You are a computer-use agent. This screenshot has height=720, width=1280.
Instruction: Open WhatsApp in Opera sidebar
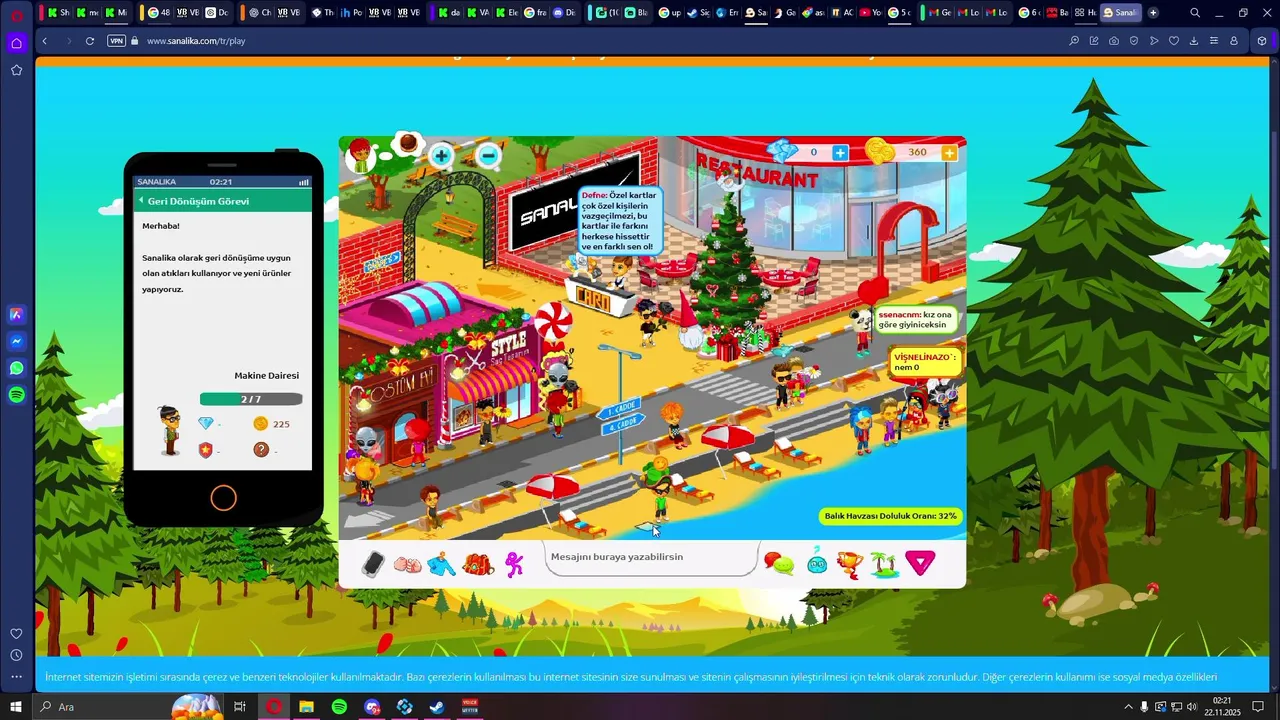[x=16, y=368]
